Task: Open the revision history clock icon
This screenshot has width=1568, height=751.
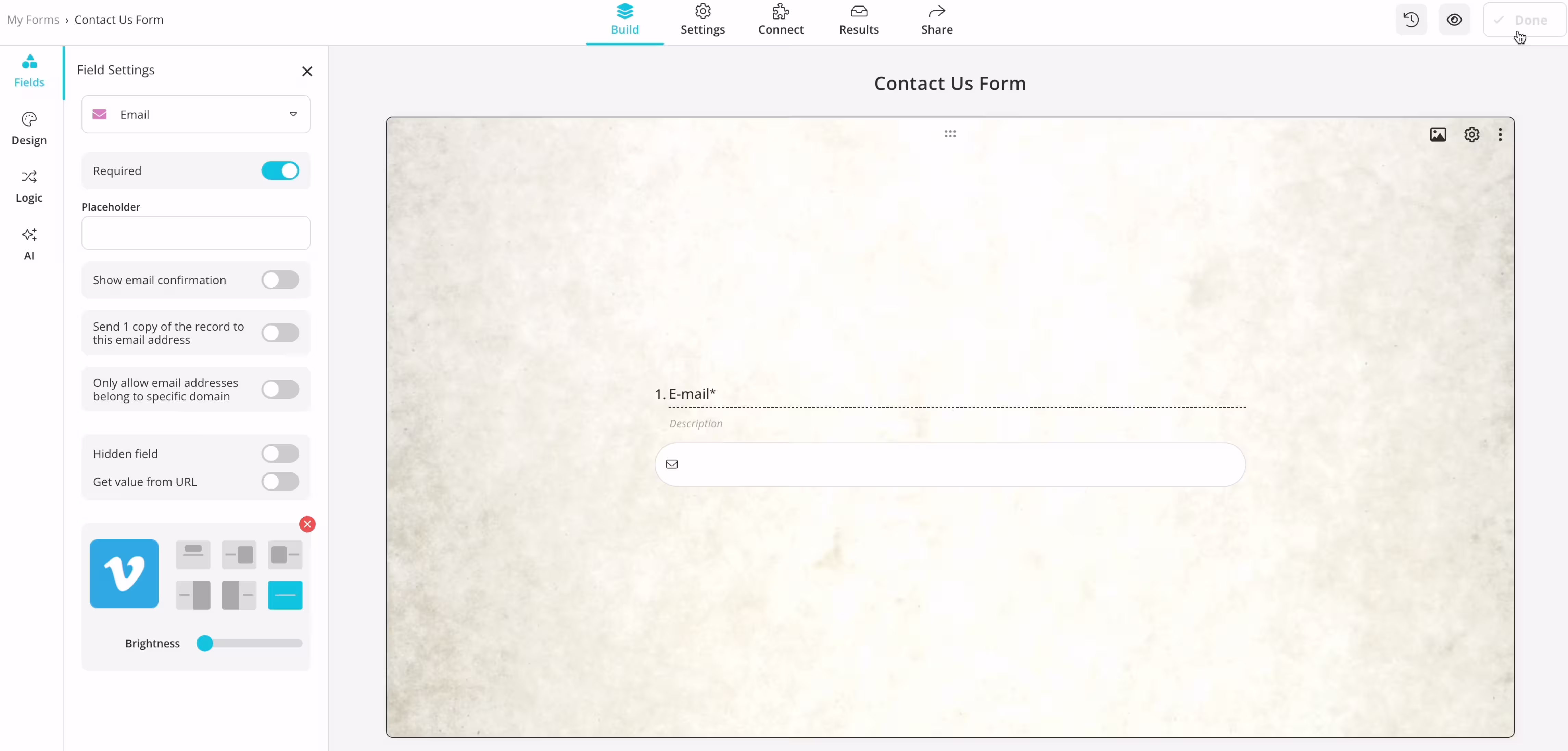Action: click(1411, 20)
